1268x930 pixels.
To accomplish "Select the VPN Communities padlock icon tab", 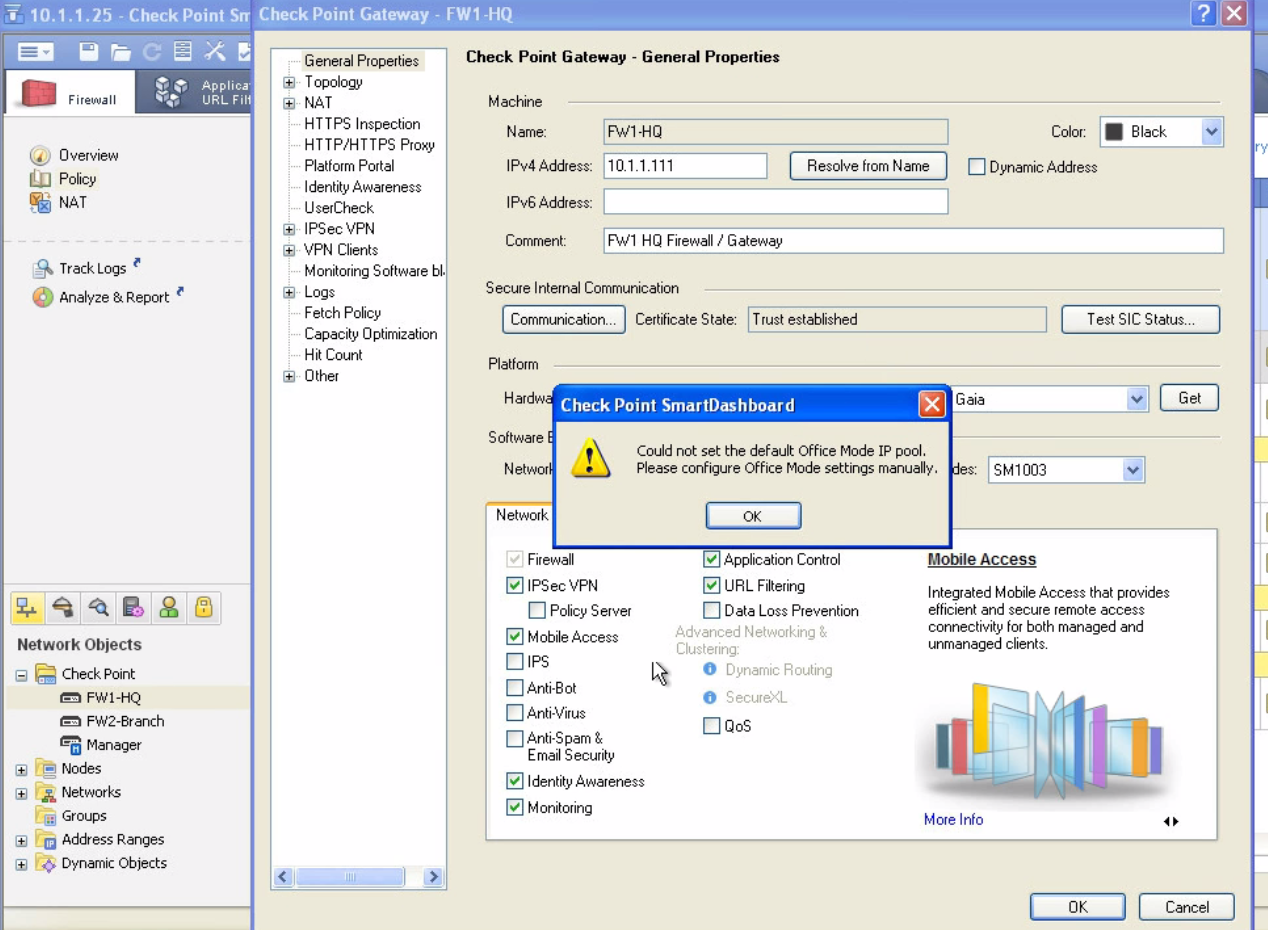I will 203,608.
